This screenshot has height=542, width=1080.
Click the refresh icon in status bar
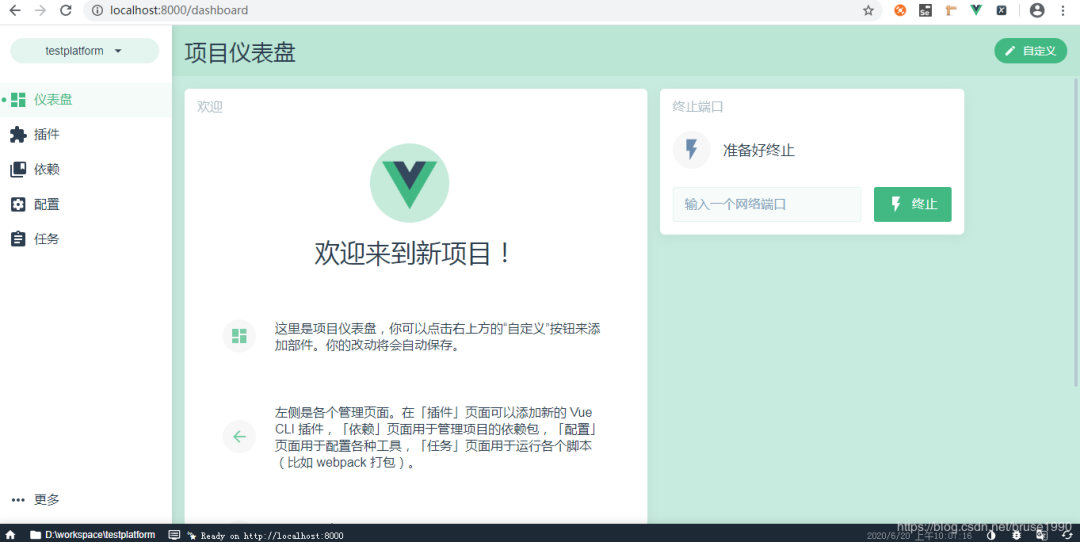pos(1067,534)
